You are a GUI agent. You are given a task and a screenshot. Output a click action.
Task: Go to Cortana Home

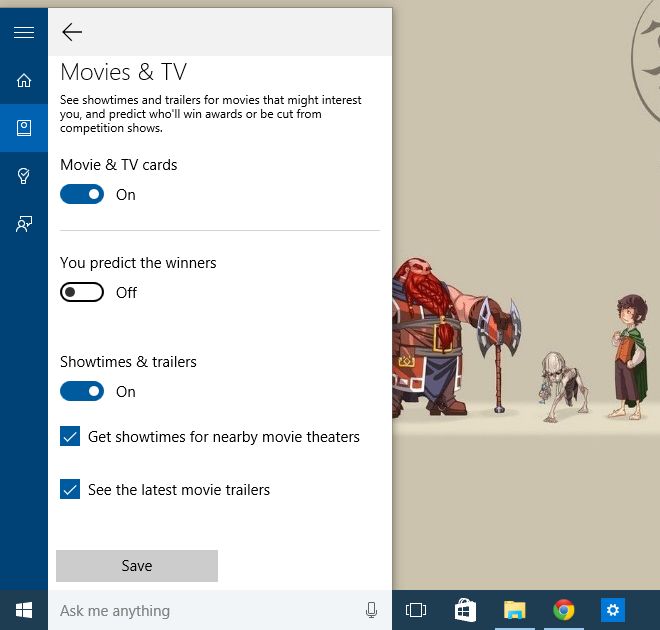click(x=24, y=80)
